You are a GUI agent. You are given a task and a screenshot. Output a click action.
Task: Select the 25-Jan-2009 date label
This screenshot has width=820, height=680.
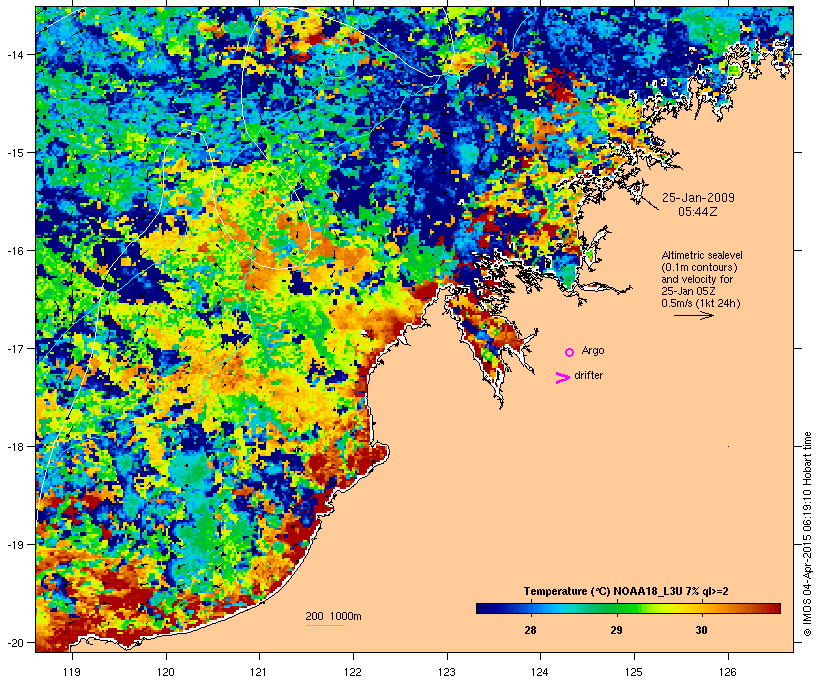[698, 198]
